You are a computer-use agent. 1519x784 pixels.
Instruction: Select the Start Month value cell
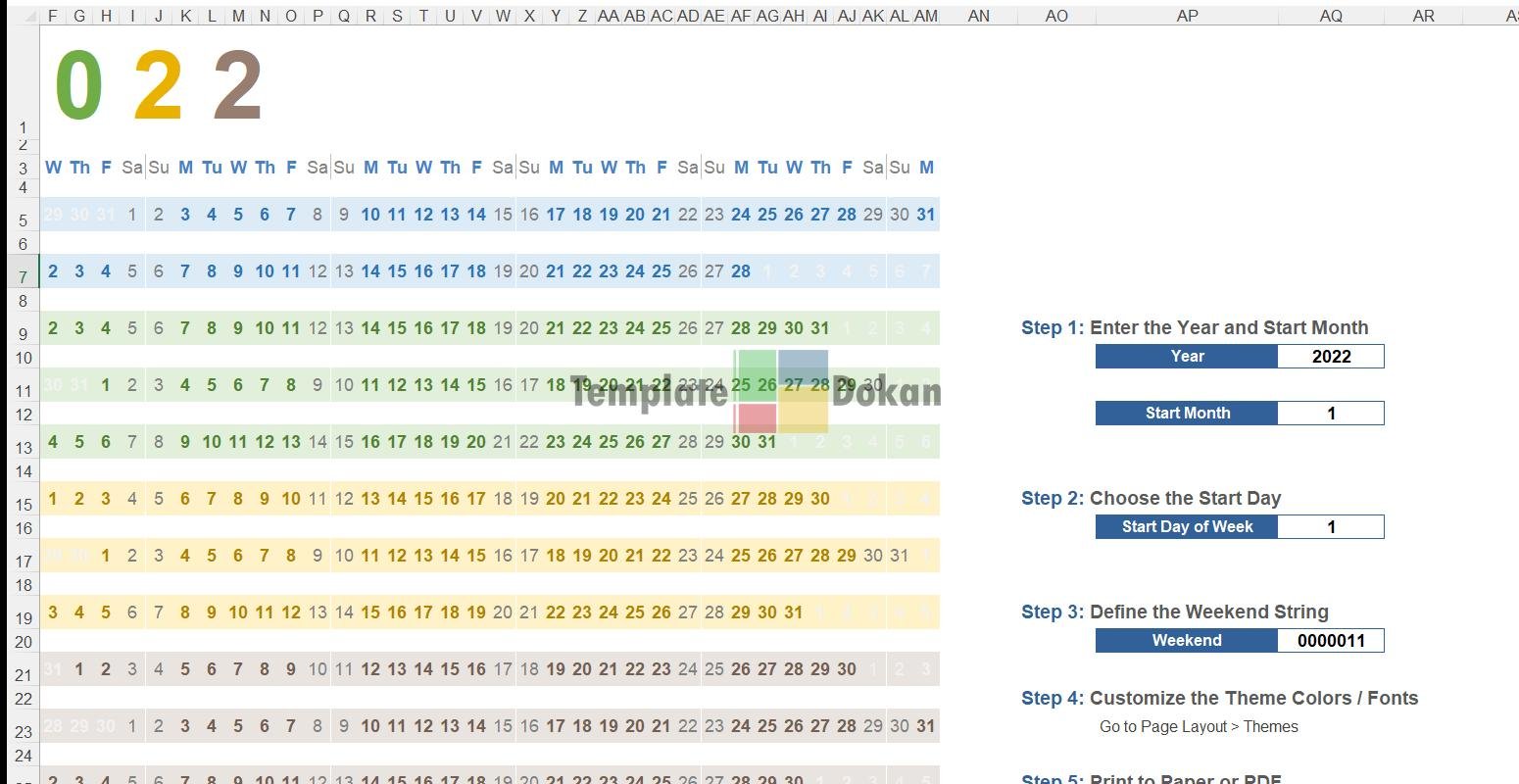click(x=1330, y=414)
